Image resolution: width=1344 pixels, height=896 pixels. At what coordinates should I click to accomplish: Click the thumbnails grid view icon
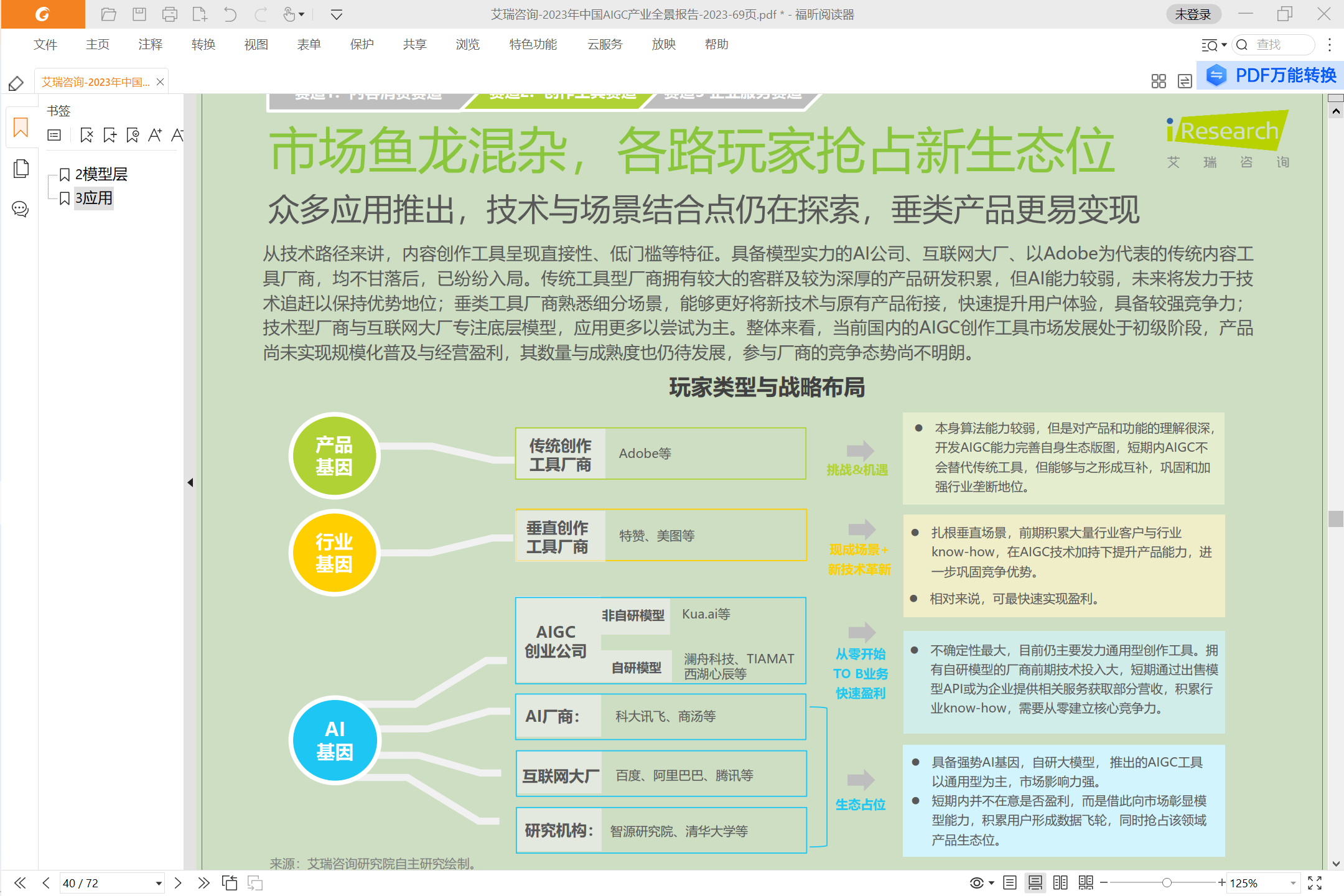click(x=1159, y=82)
